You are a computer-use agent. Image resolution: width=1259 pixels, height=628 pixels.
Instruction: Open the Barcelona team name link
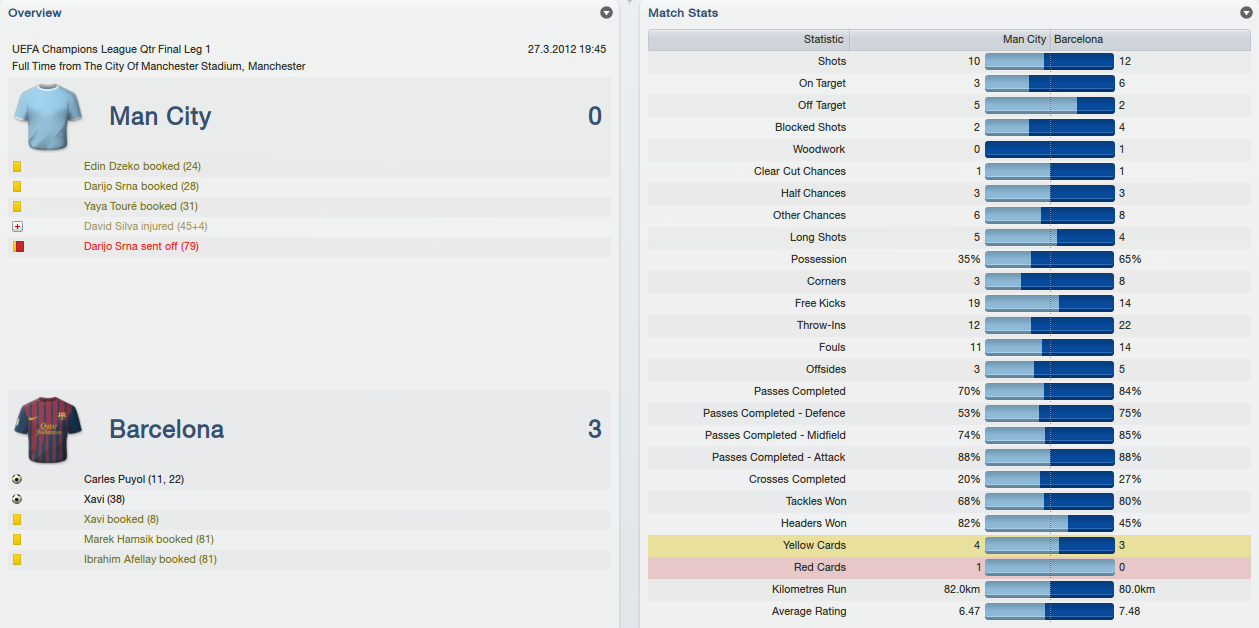coord(166,429)
